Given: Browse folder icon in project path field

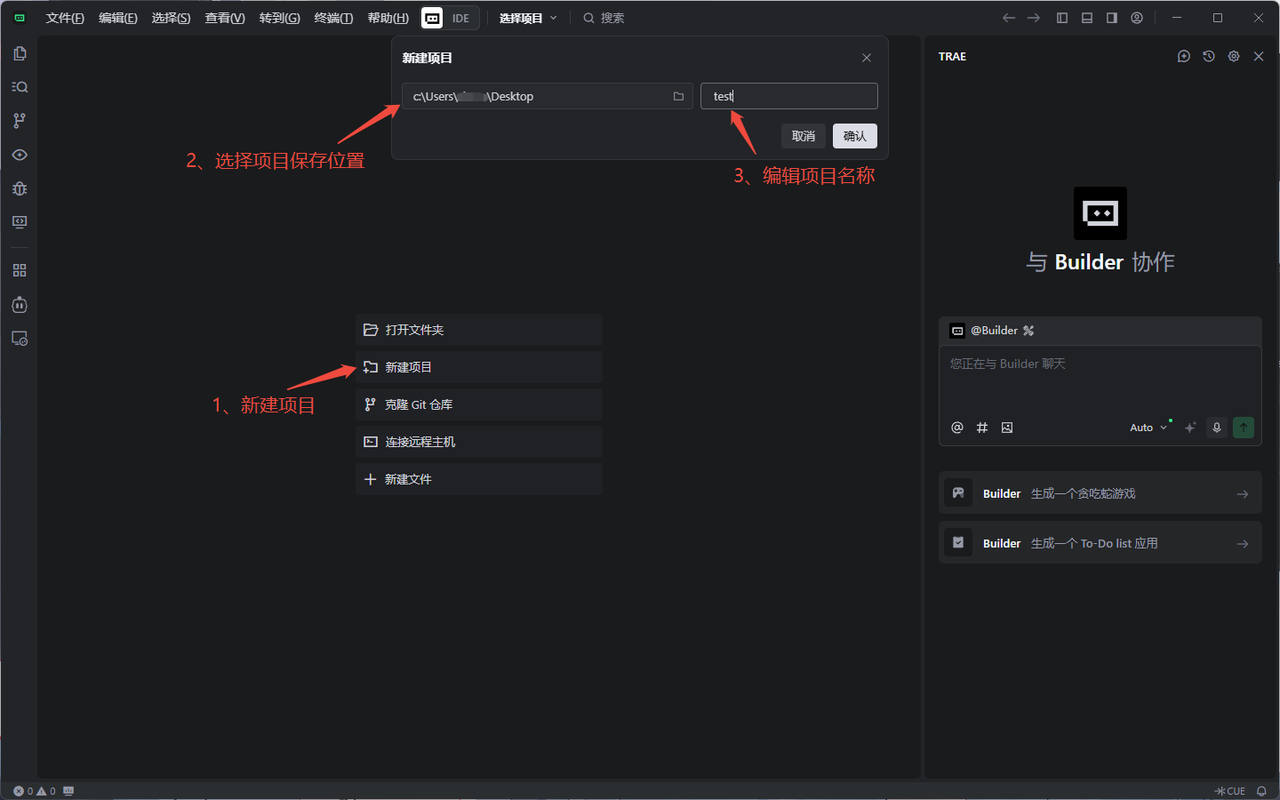Looking at the screenshot, I should click(x=678, y=96).
